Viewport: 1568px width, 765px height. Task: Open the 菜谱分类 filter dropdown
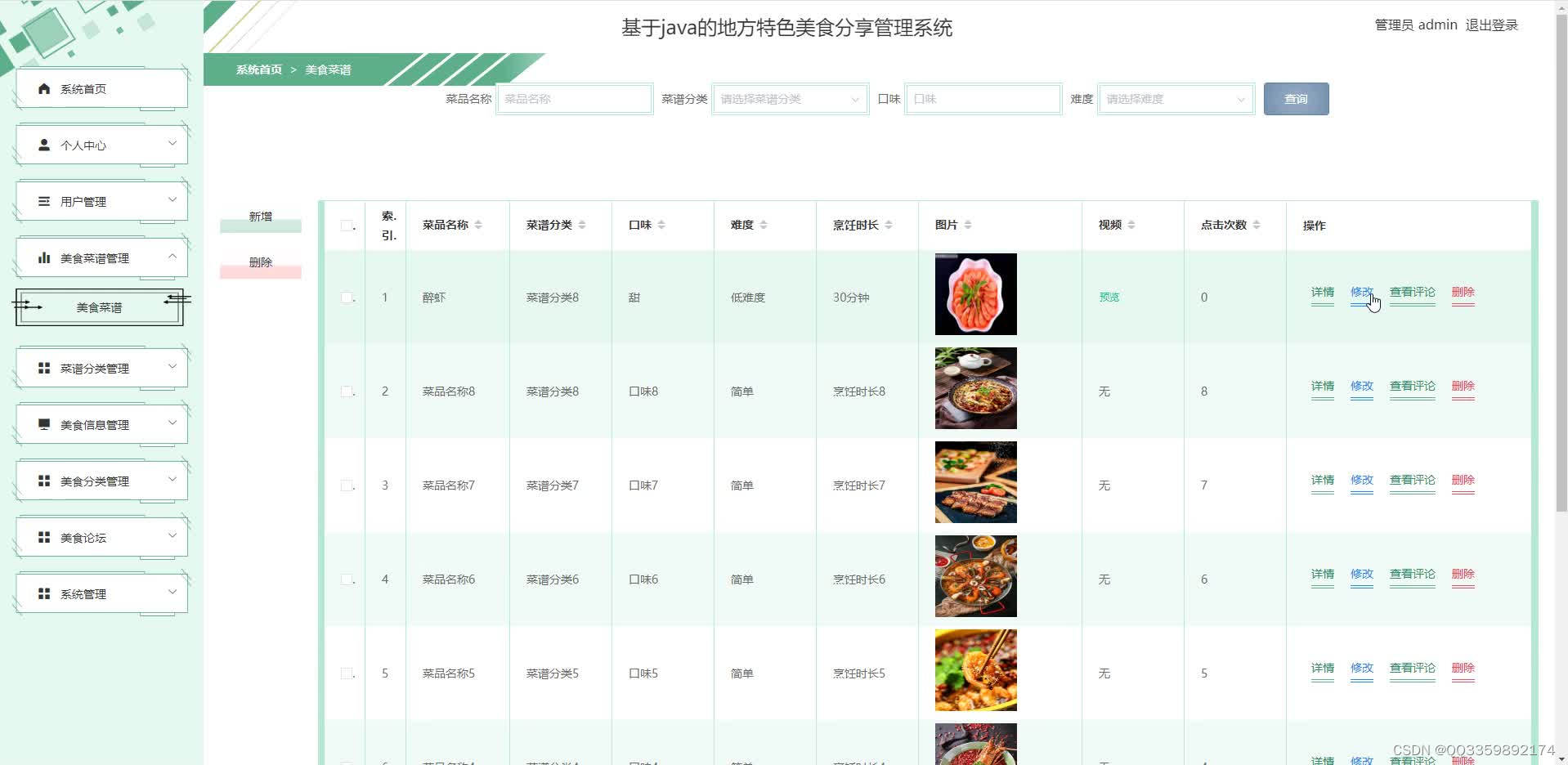(790, 99)
